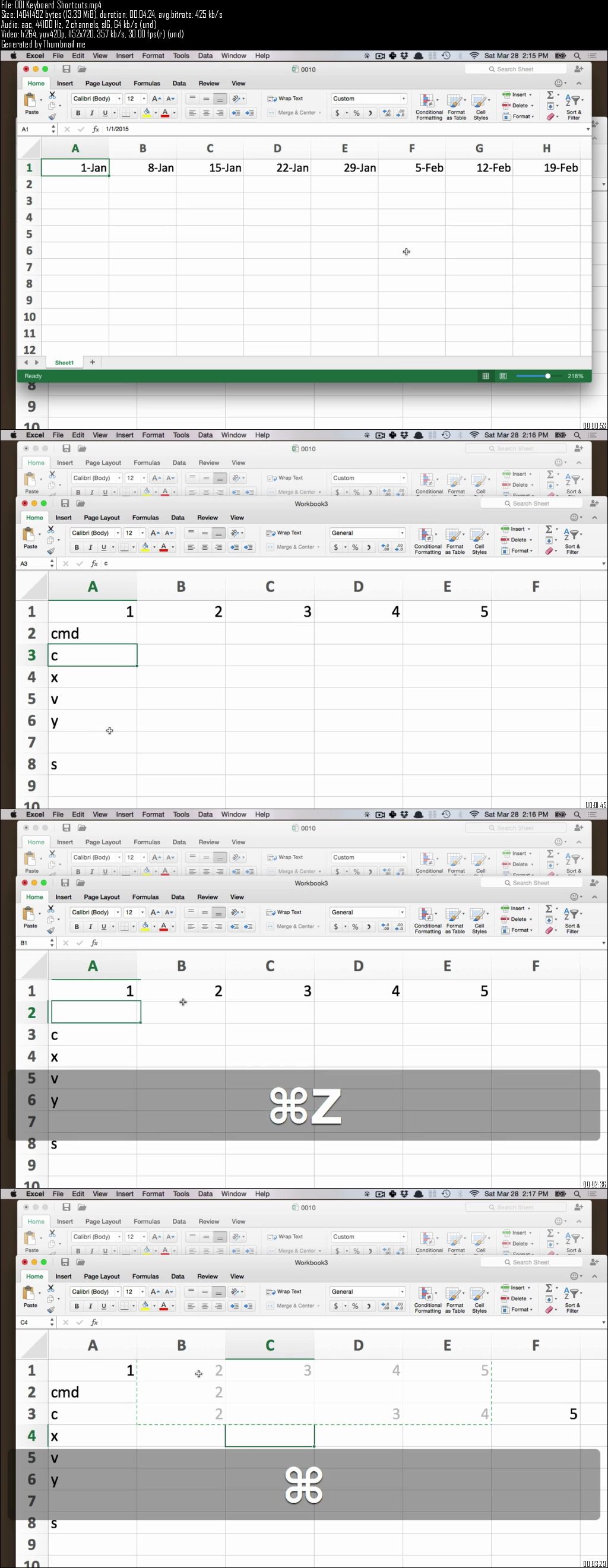Open Page Layout tab in Workbook3 with name box A3
Viewport: 608px width, 1568px height.
[x=102, y=517]
